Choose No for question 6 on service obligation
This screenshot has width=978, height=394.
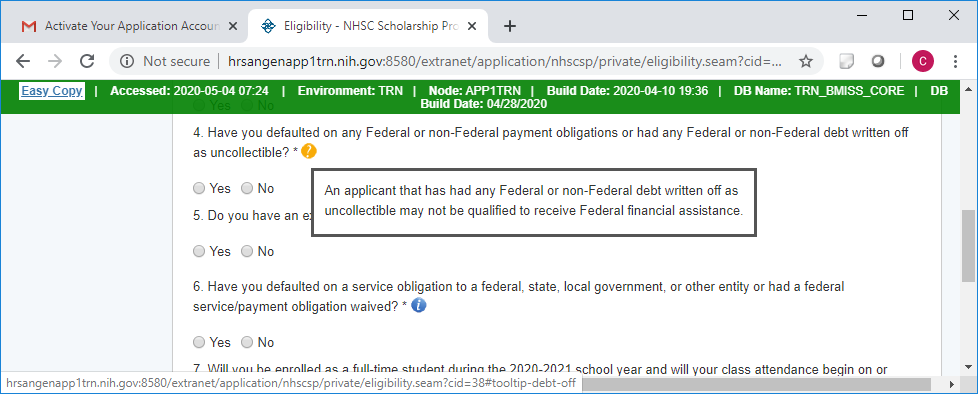[x=247, y=342]
